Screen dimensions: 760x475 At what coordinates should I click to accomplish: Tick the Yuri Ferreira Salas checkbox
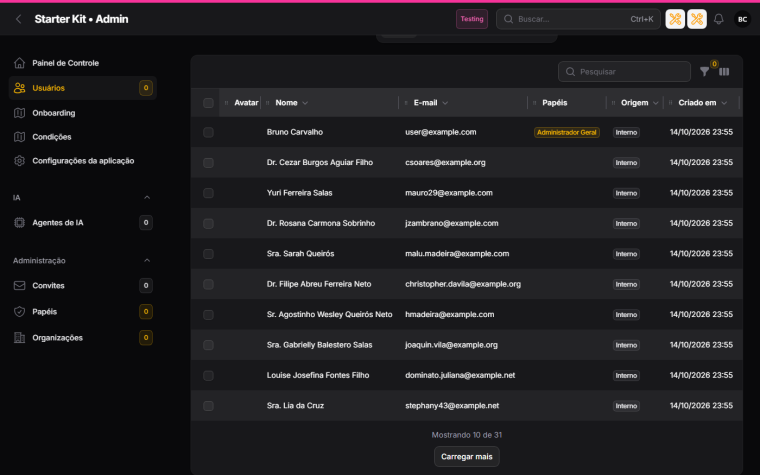coord(208,193)
